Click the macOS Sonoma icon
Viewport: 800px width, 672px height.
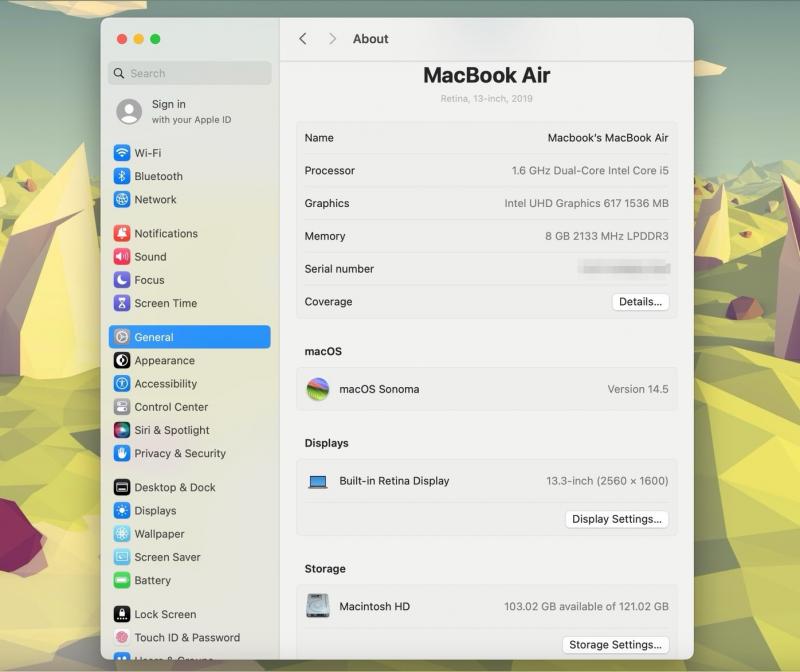coord(318,389)
